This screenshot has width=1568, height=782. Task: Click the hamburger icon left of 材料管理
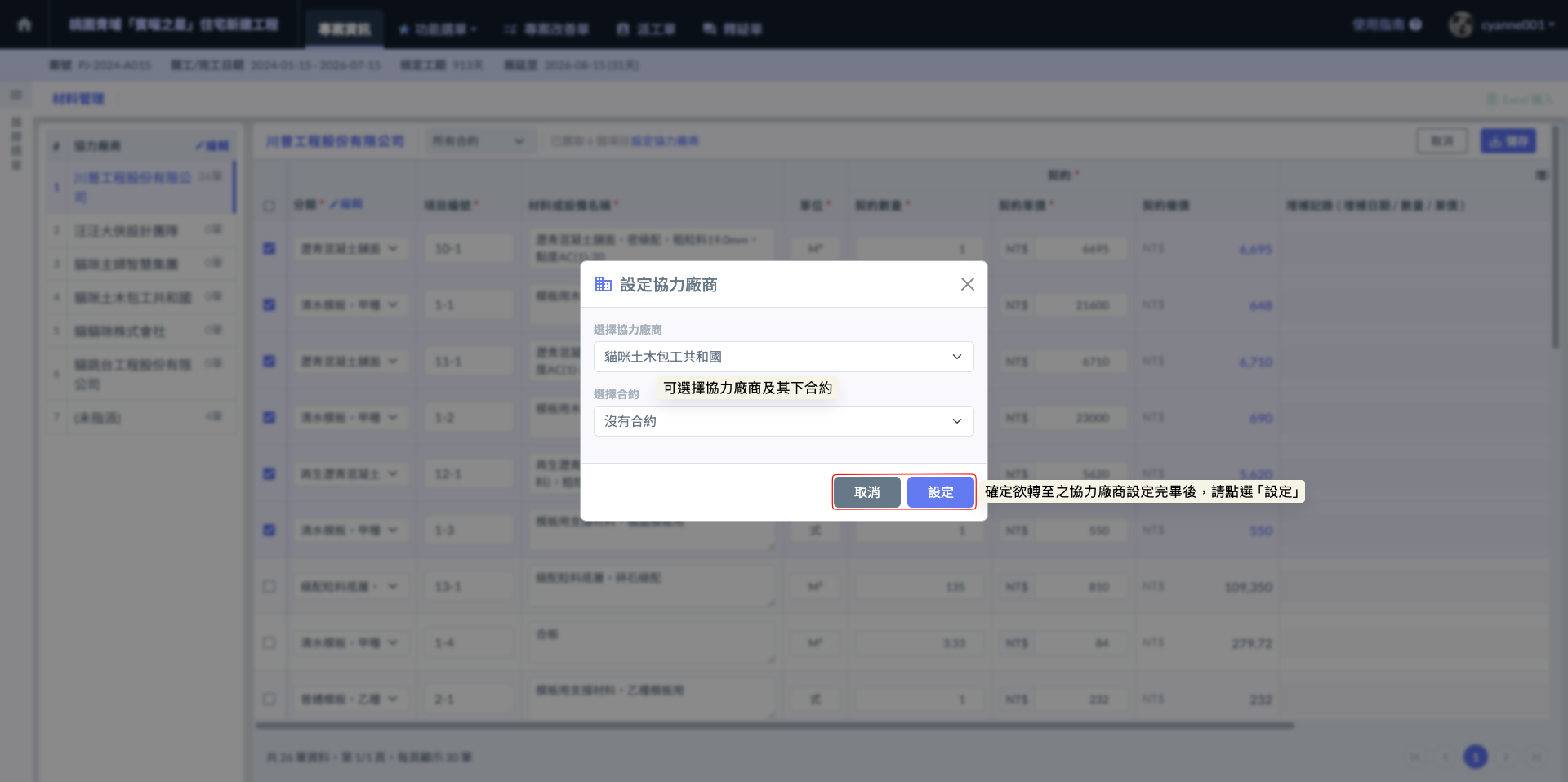tap(16, 96)
